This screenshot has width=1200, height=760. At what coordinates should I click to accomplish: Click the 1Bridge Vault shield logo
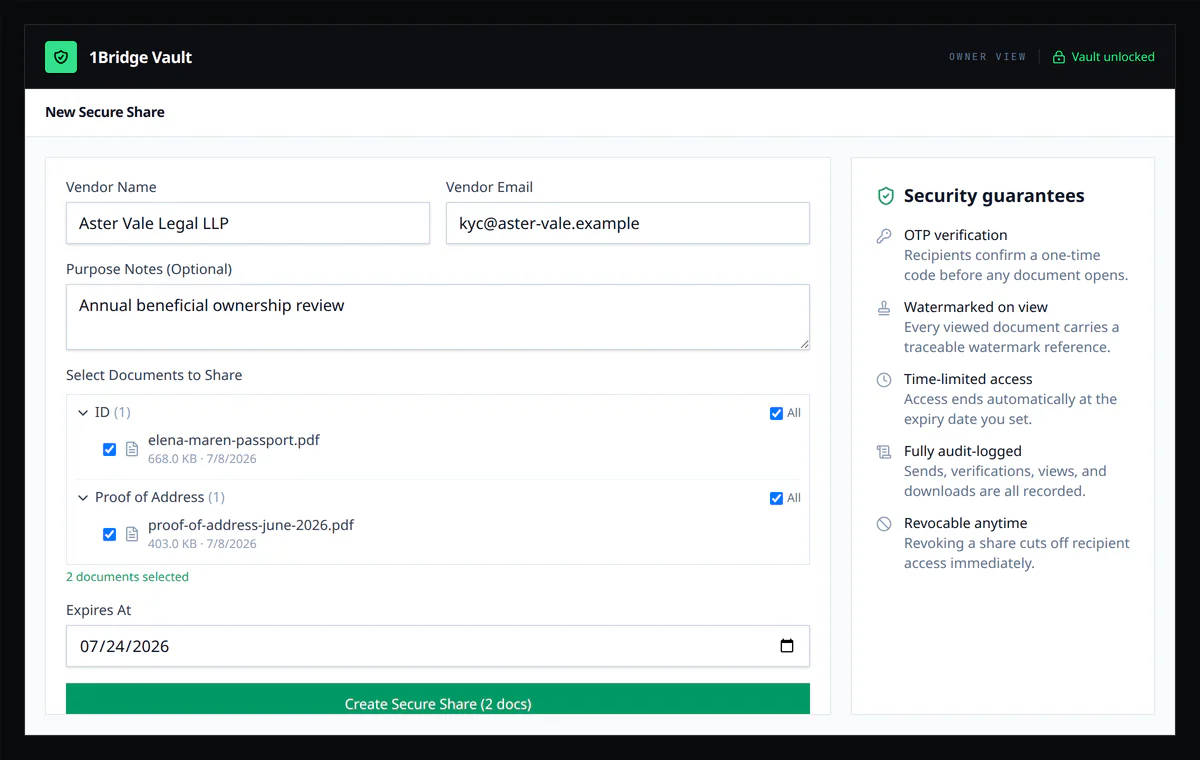61,57
